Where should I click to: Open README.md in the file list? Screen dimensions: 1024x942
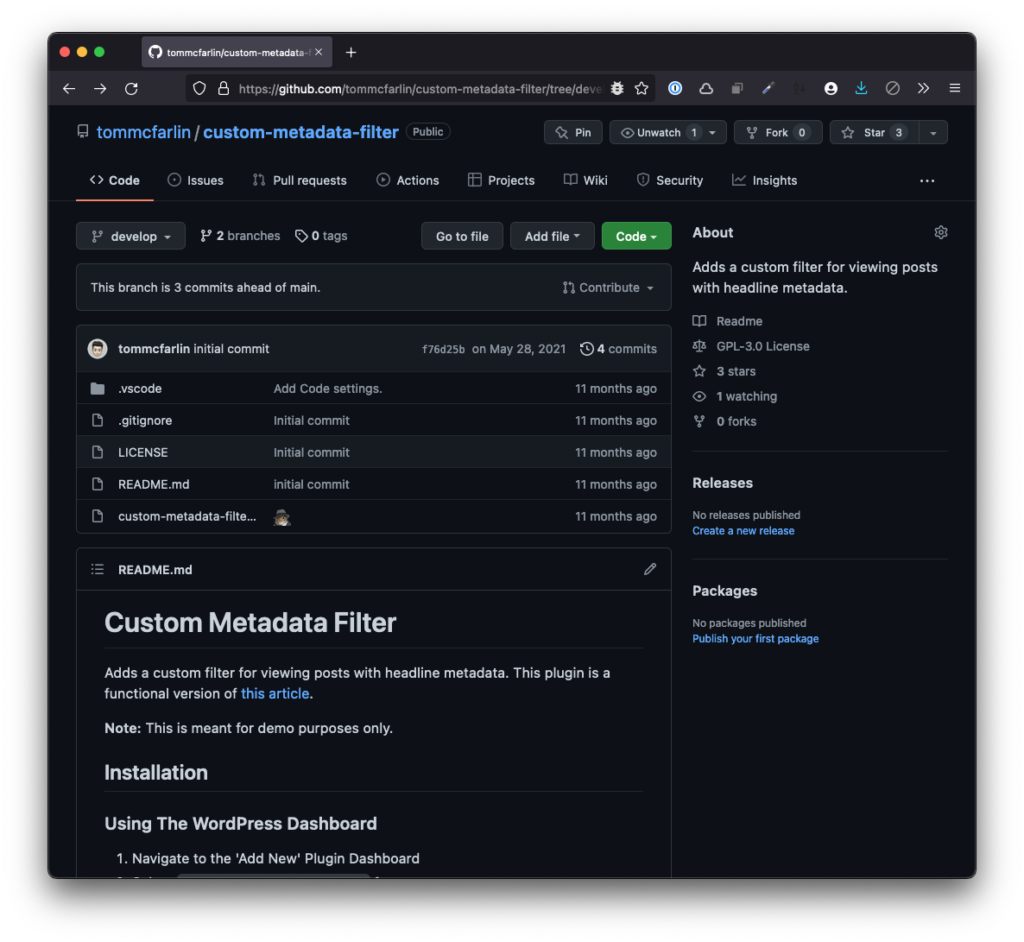(x=153, y=485)
